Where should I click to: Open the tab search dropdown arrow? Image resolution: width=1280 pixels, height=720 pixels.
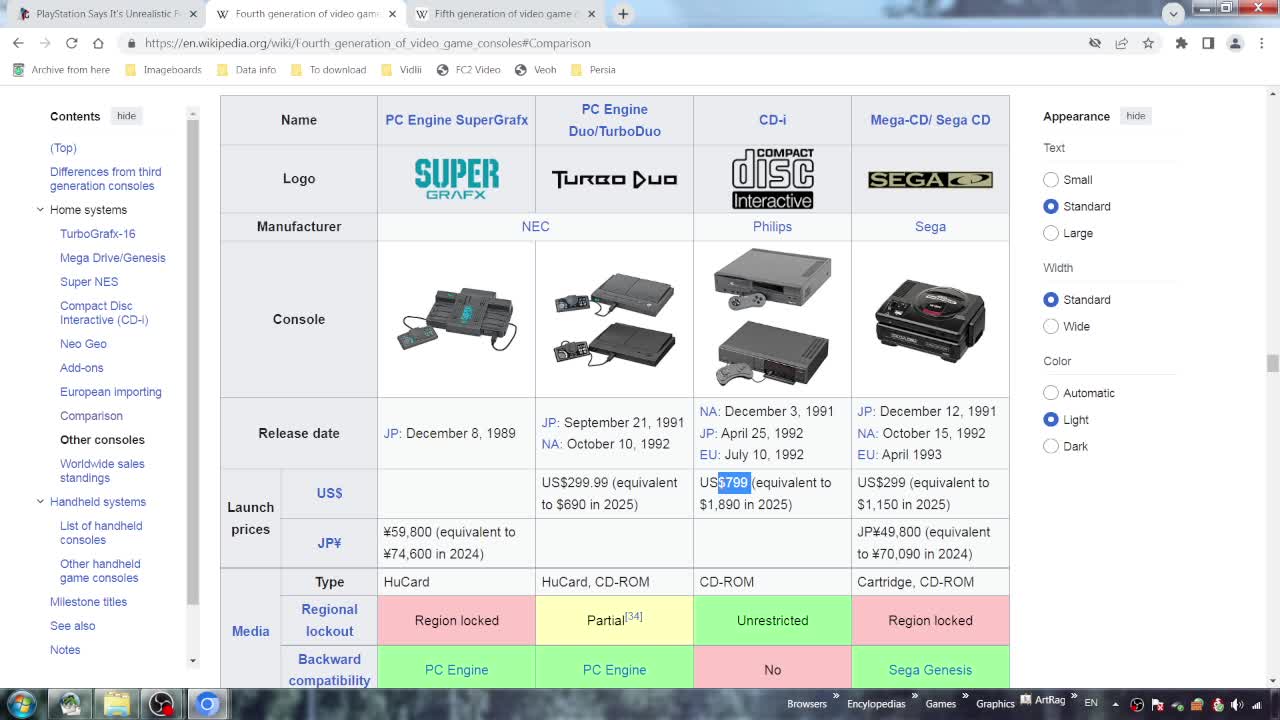click(x=1173, y=13)
